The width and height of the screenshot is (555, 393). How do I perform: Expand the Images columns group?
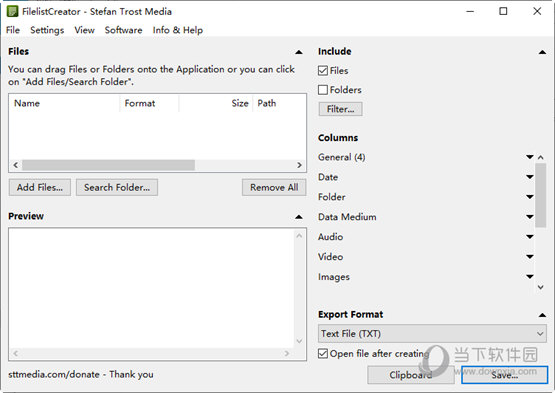[530, 277]
